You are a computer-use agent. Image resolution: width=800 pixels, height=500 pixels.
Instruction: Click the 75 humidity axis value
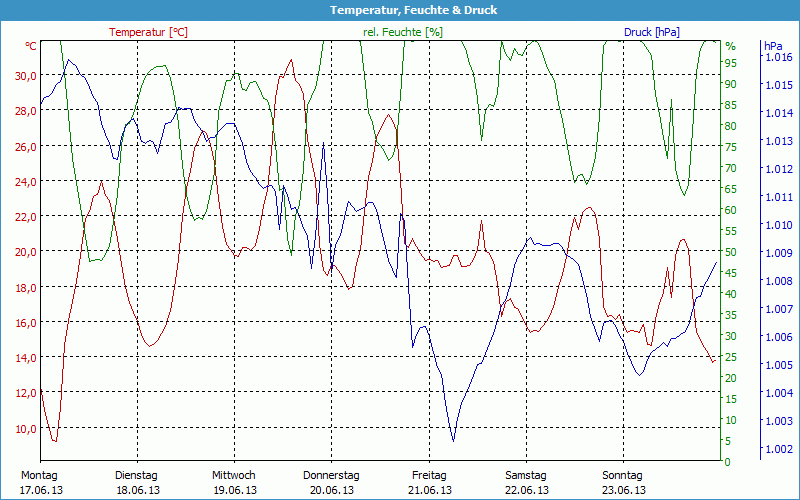point(731,147)
